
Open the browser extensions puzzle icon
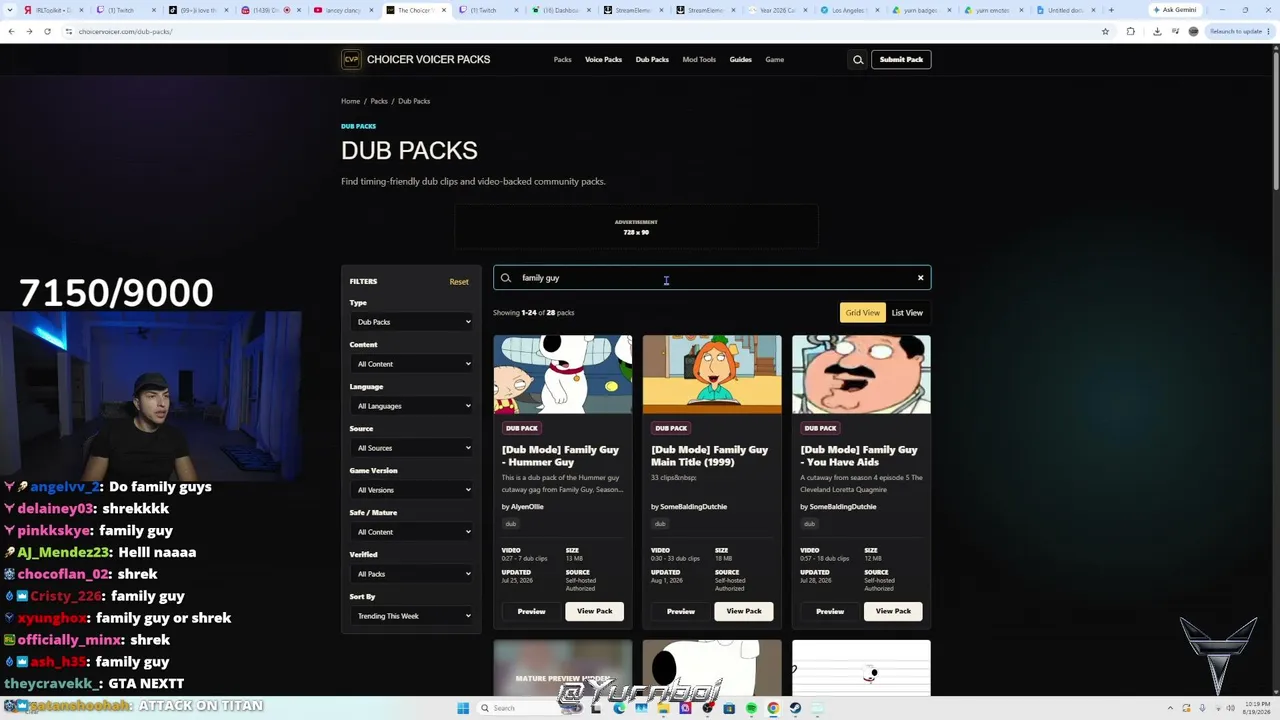pyautogui.click(x=1131, y=31)
